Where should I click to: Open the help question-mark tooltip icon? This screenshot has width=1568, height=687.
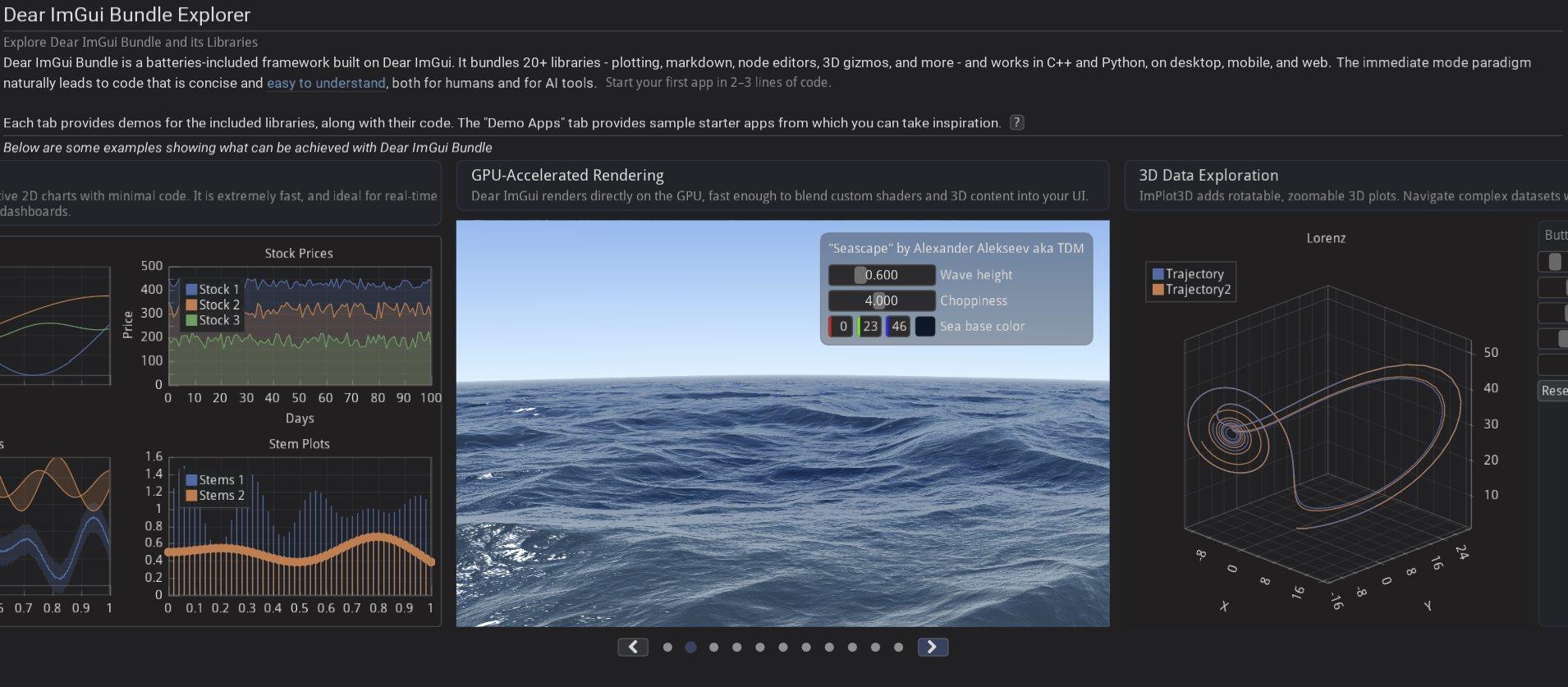[x=1016, y=122]
